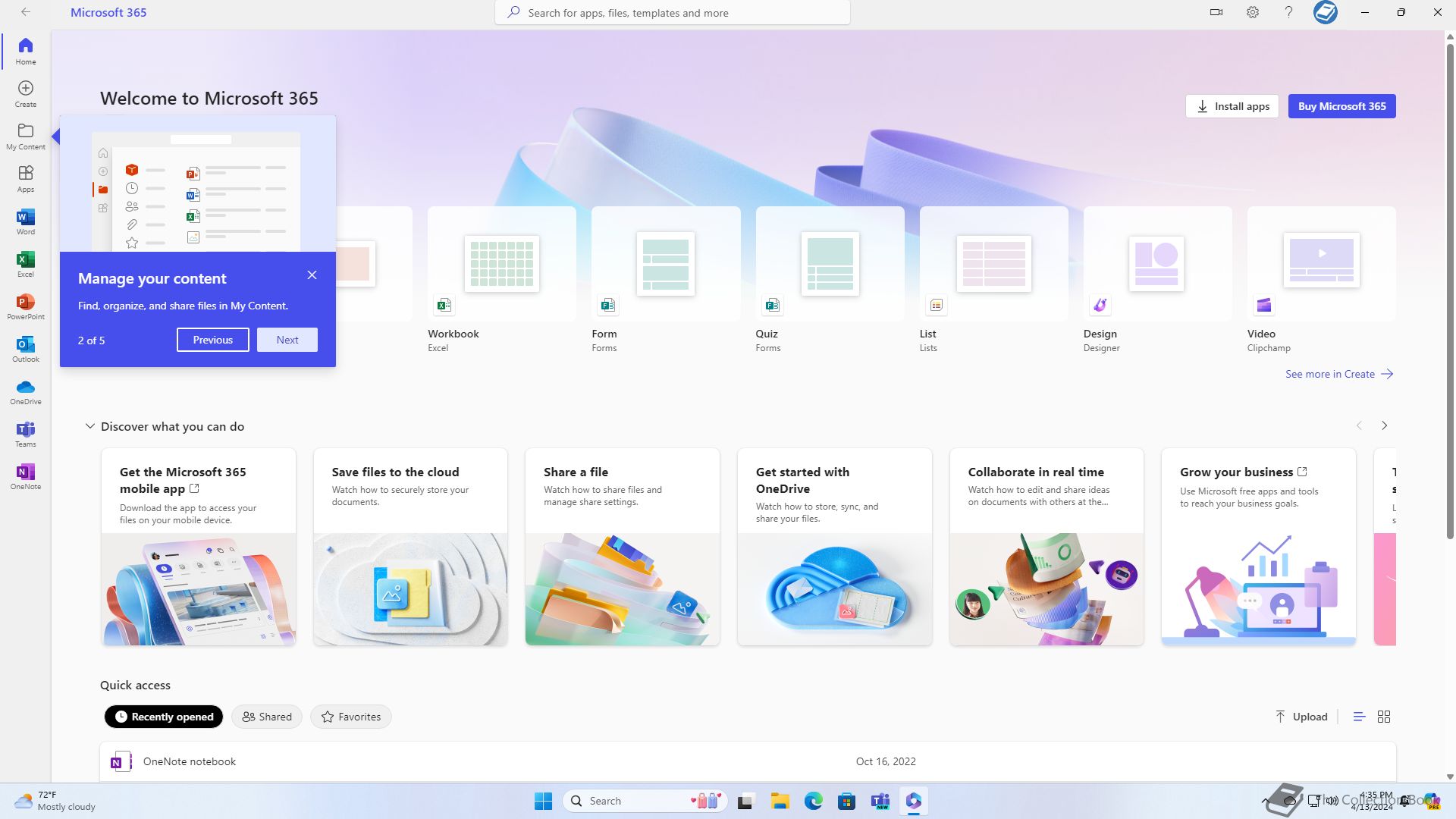Switch to grid view in Quick access

click(1384, 717)
